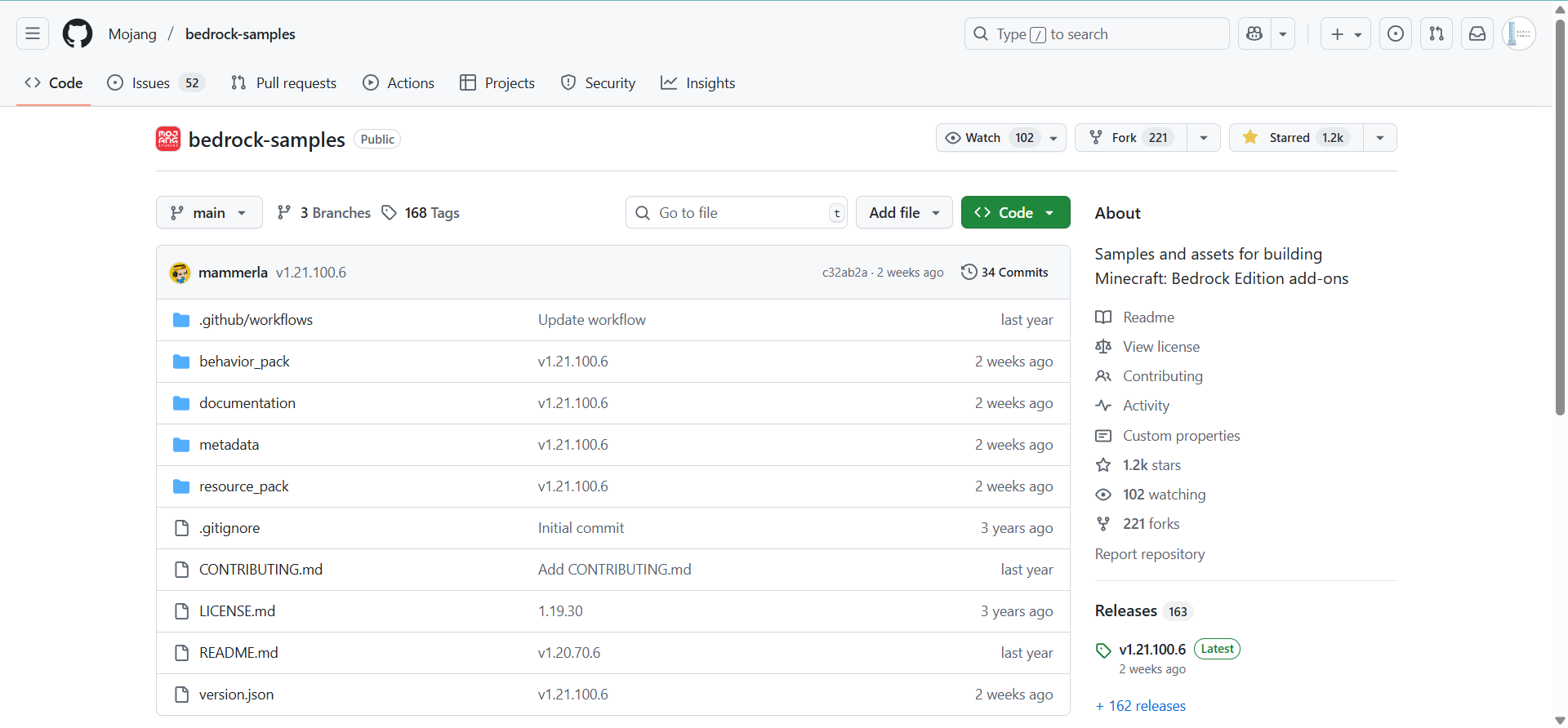Switch to the Code tab

pos(54,83)
